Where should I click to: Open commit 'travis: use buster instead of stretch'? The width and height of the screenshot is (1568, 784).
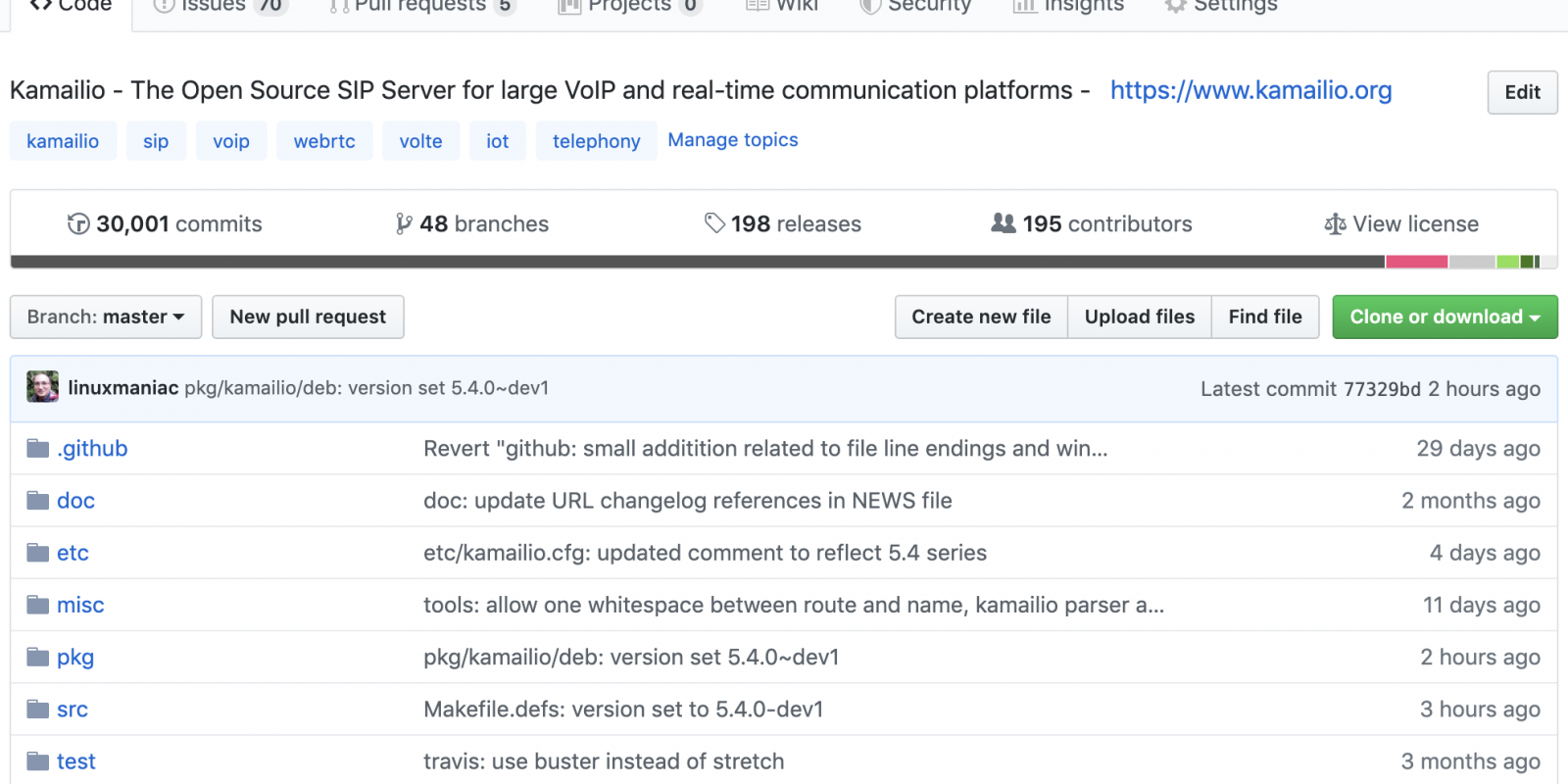coord(604,760)
